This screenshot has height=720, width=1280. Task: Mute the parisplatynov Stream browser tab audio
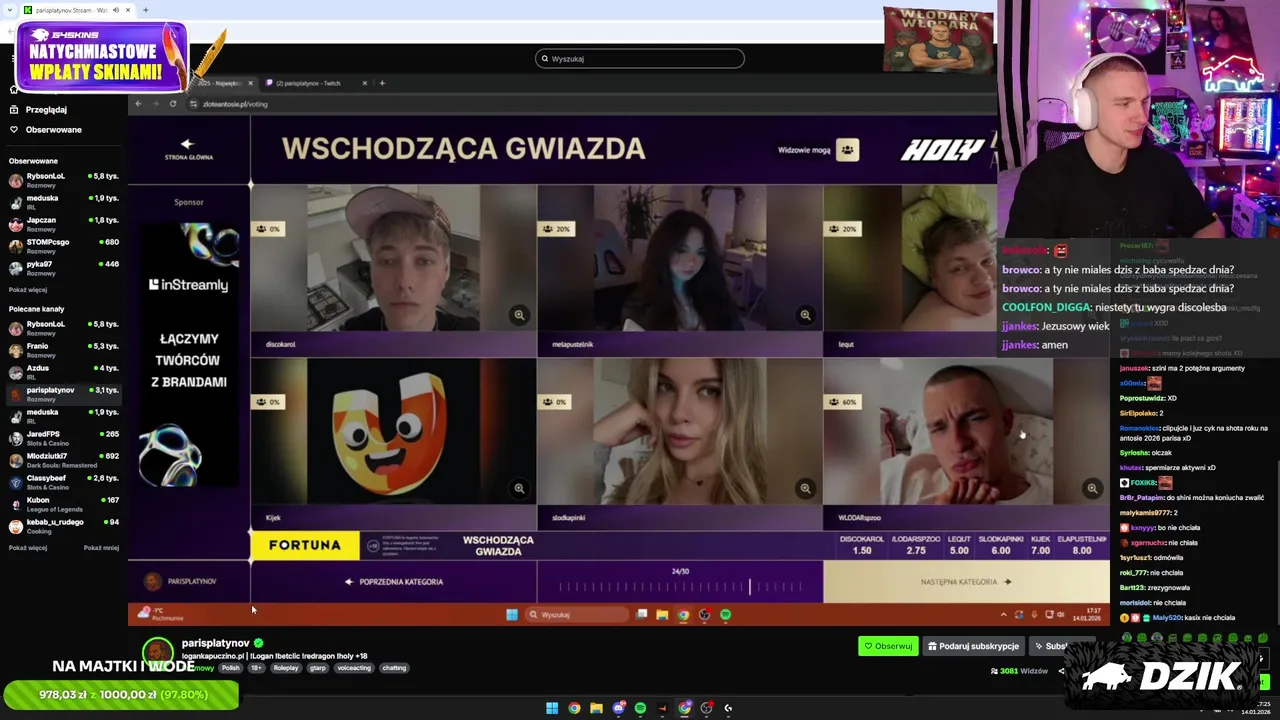pos(116,10)
